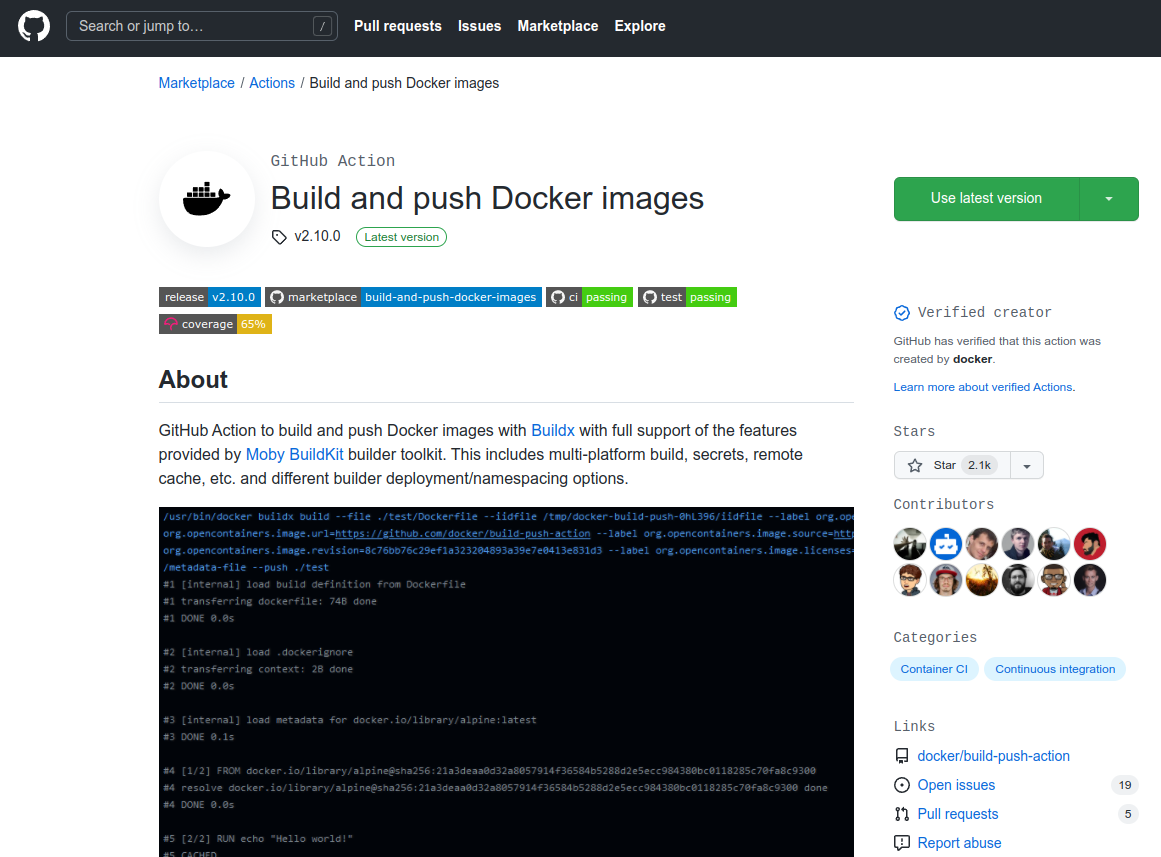Click the Latest version label badge
Image resolution: width=1161 pixels, height=857 pixels.
click(401, 237)
